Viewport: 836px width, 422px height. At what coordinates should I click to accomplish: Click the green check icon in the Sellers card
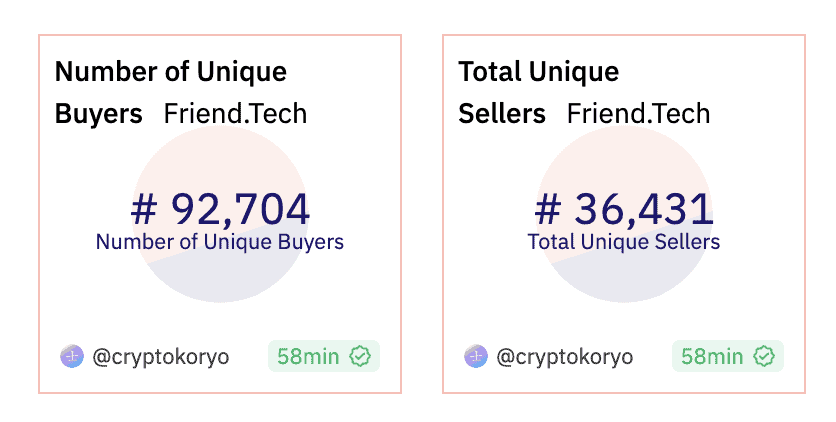(x=764, y=356)
